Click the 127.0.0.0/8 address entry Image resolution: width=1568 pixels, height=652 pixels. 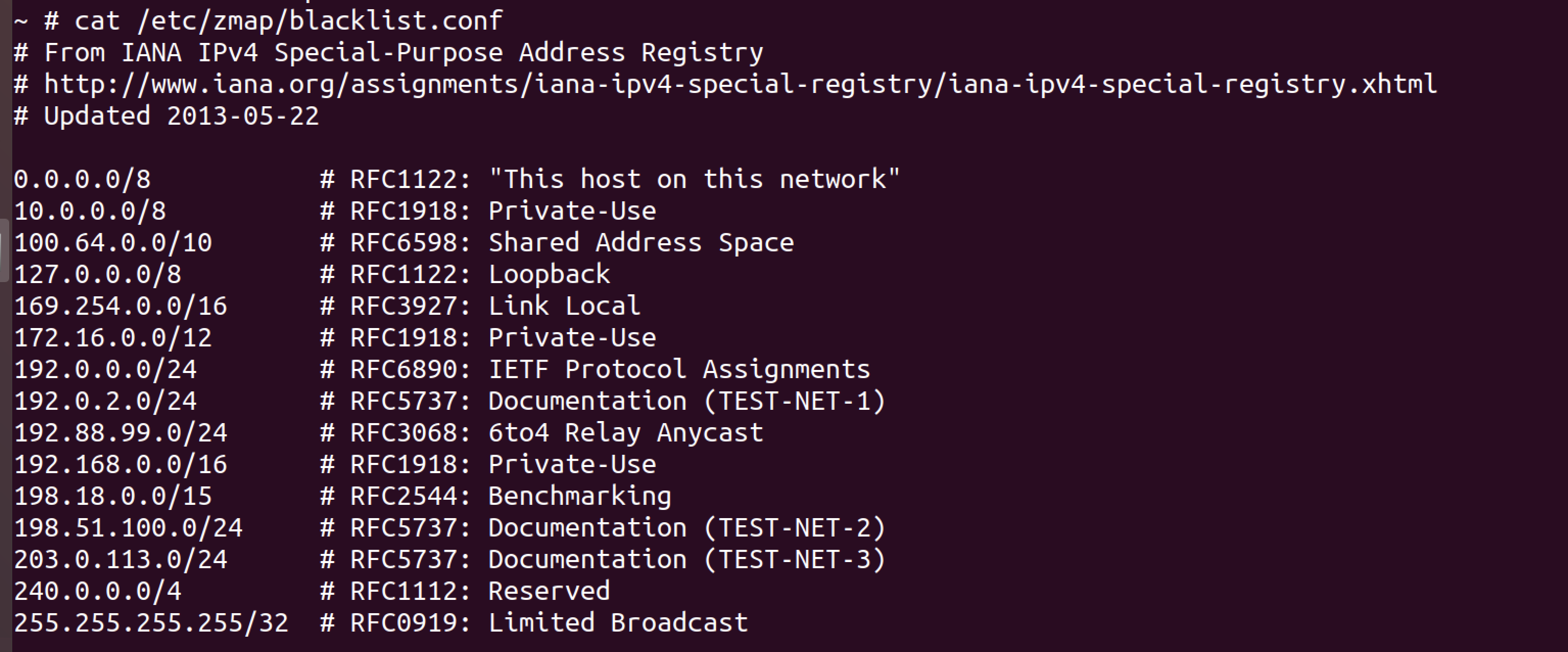pos(98,274)
